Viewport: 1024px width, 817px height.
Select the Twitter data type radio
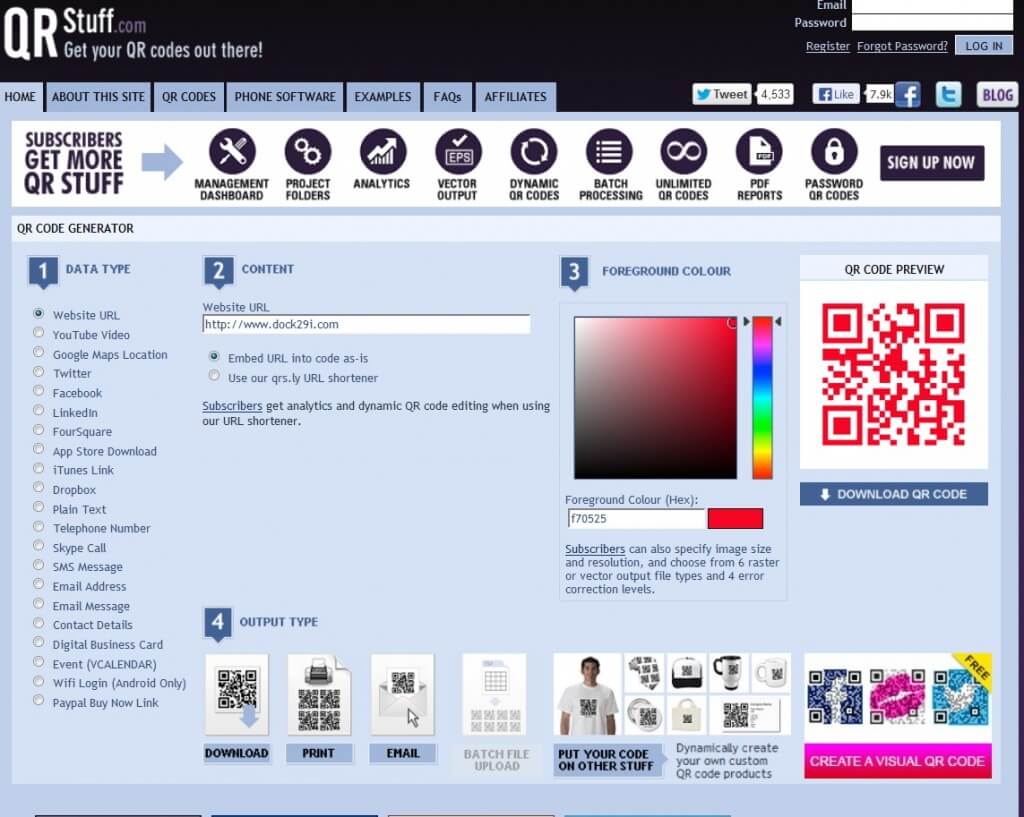click(x=39, y=372)
